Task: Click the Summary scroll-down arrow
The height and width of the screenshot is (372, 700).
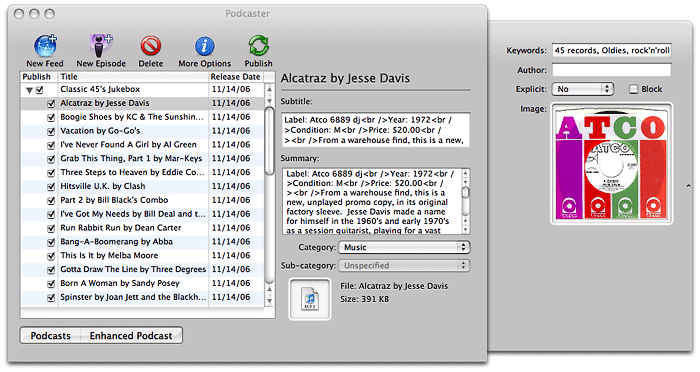Action: pos(466,230)
